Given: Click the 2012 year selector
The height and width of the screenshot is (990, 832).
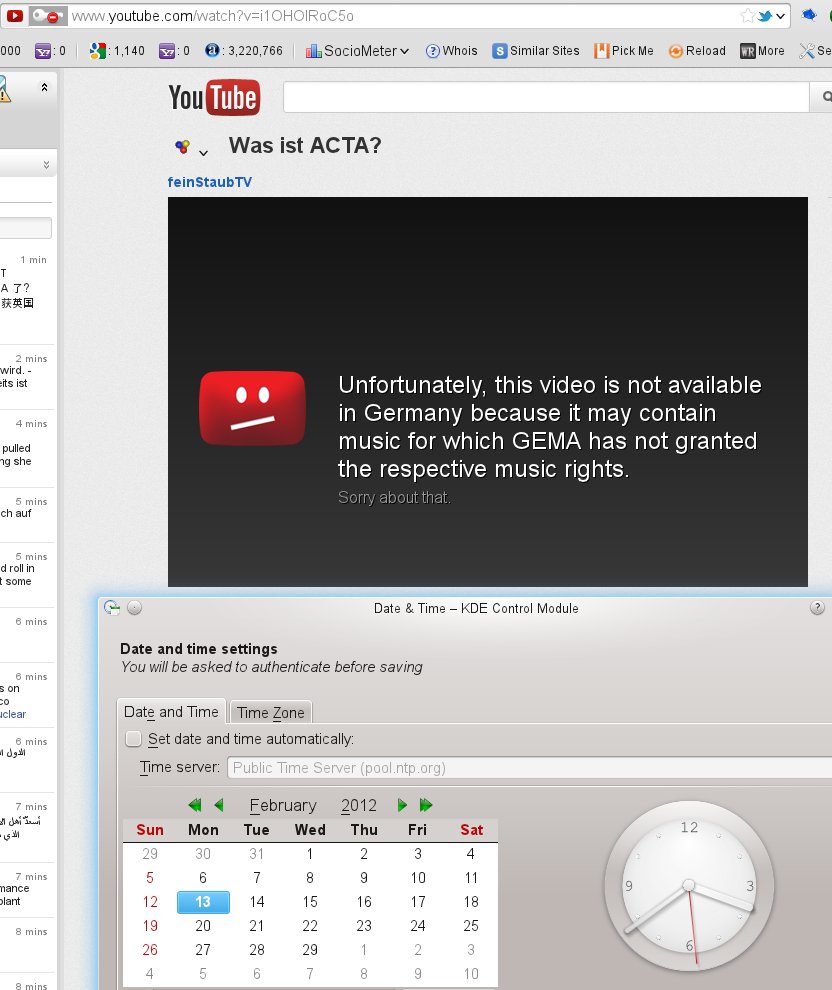Looking at the screenshot, I should (359, 806).
